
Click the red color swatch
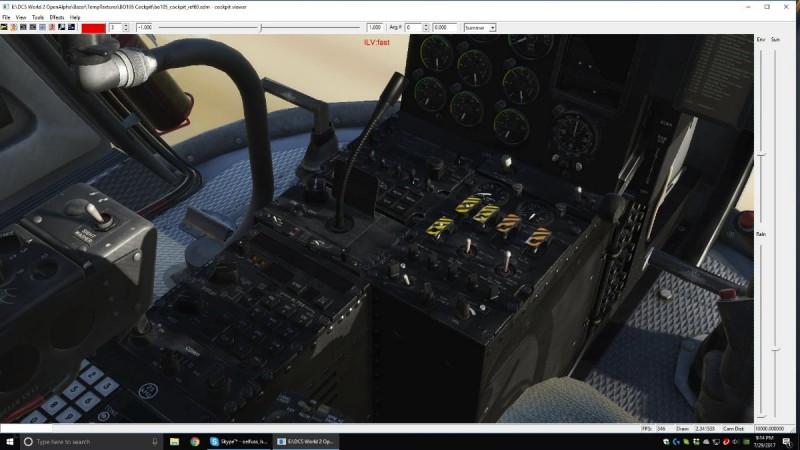(x=93, y=28)
